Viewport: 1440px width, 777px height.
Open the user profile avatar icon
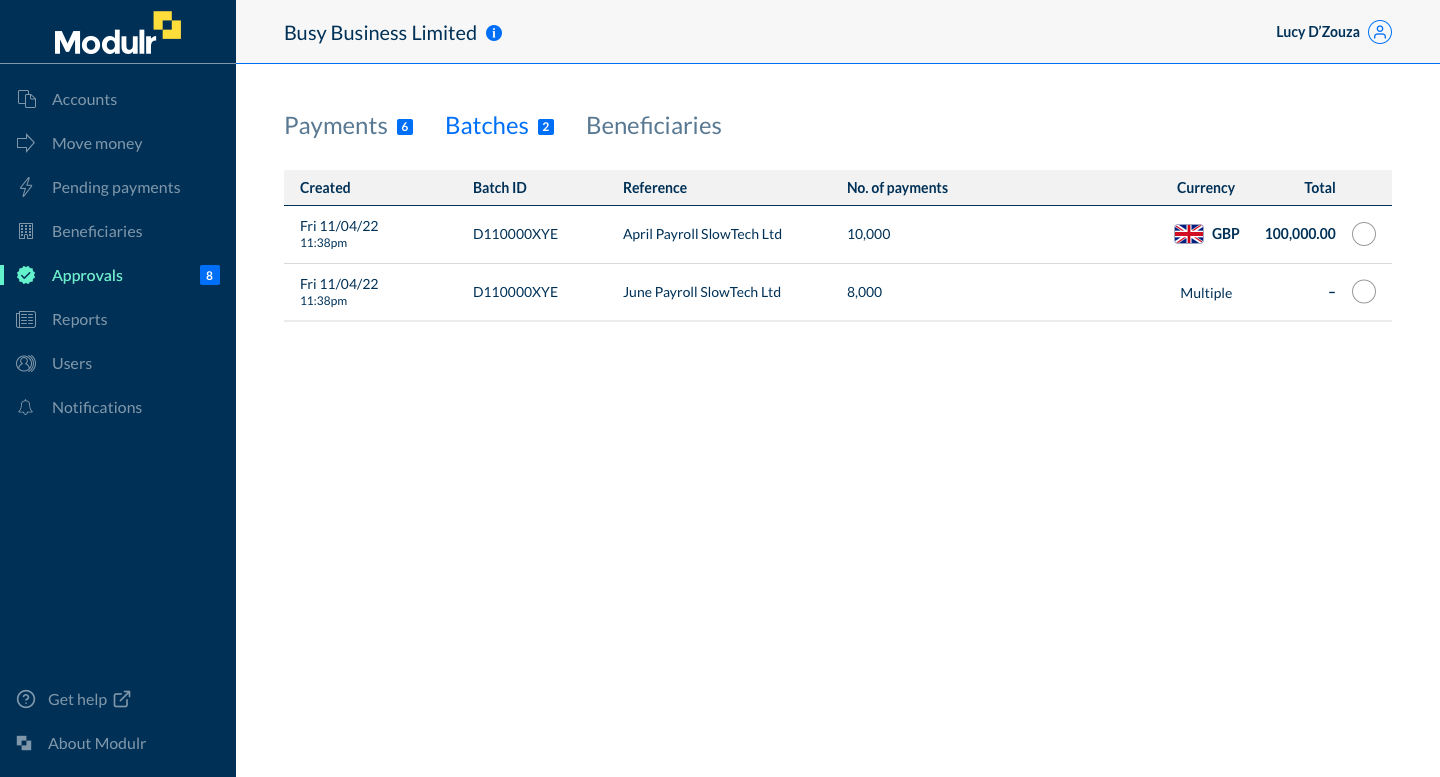coord(1380,32)
